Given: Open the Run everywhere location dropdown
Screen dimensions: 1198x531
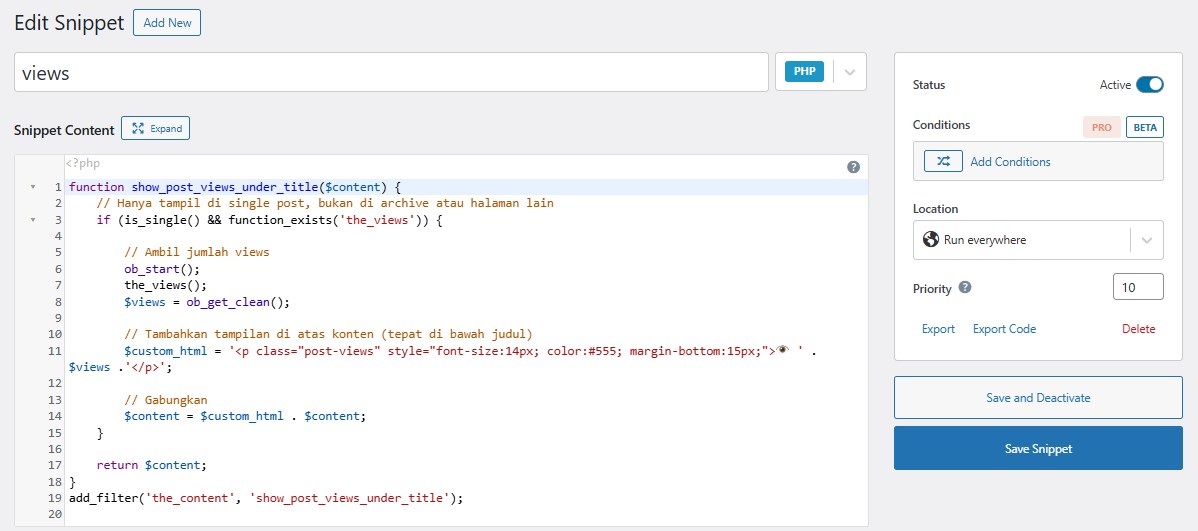Looking at the screenshot, I should 1146,240.
